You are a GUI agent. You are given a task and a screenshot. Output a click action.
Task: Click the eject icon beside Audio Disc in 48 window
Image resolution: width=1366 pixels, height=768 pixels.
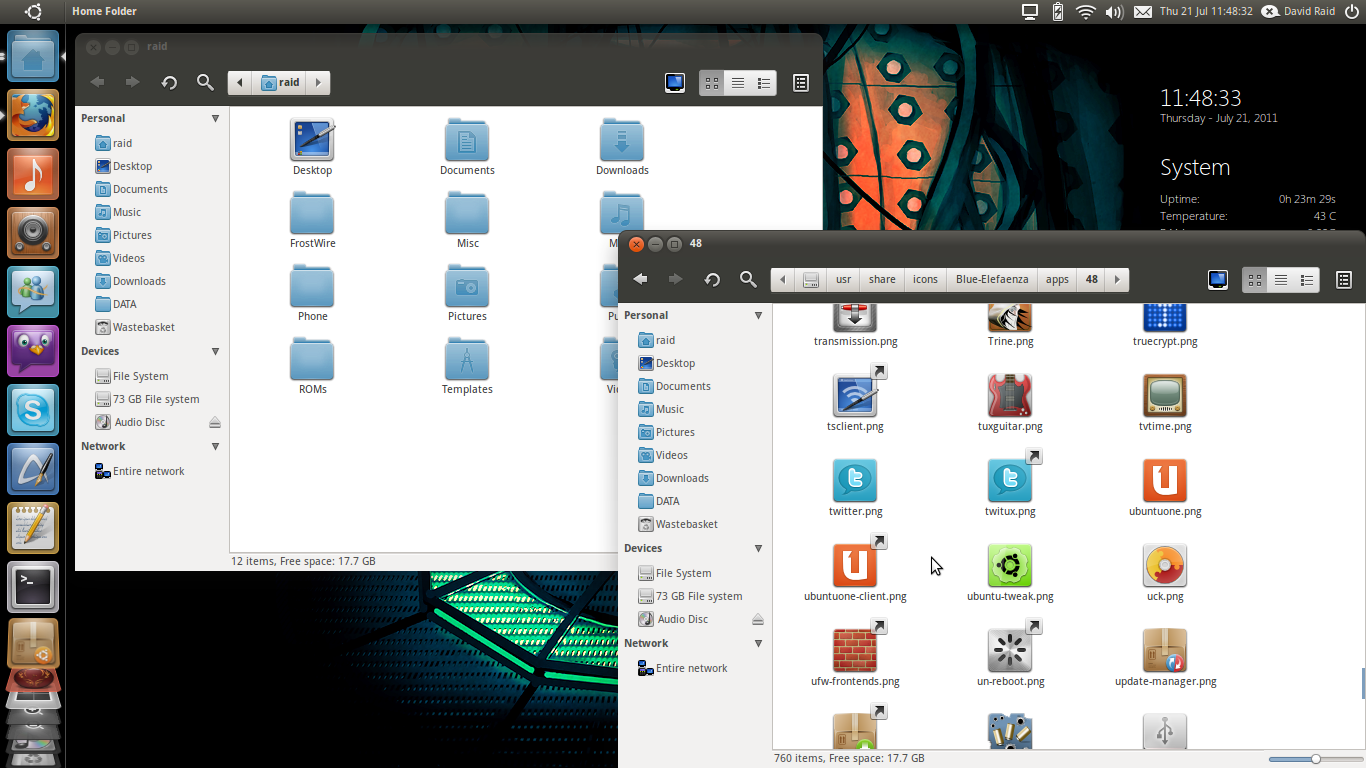point(758,619)
